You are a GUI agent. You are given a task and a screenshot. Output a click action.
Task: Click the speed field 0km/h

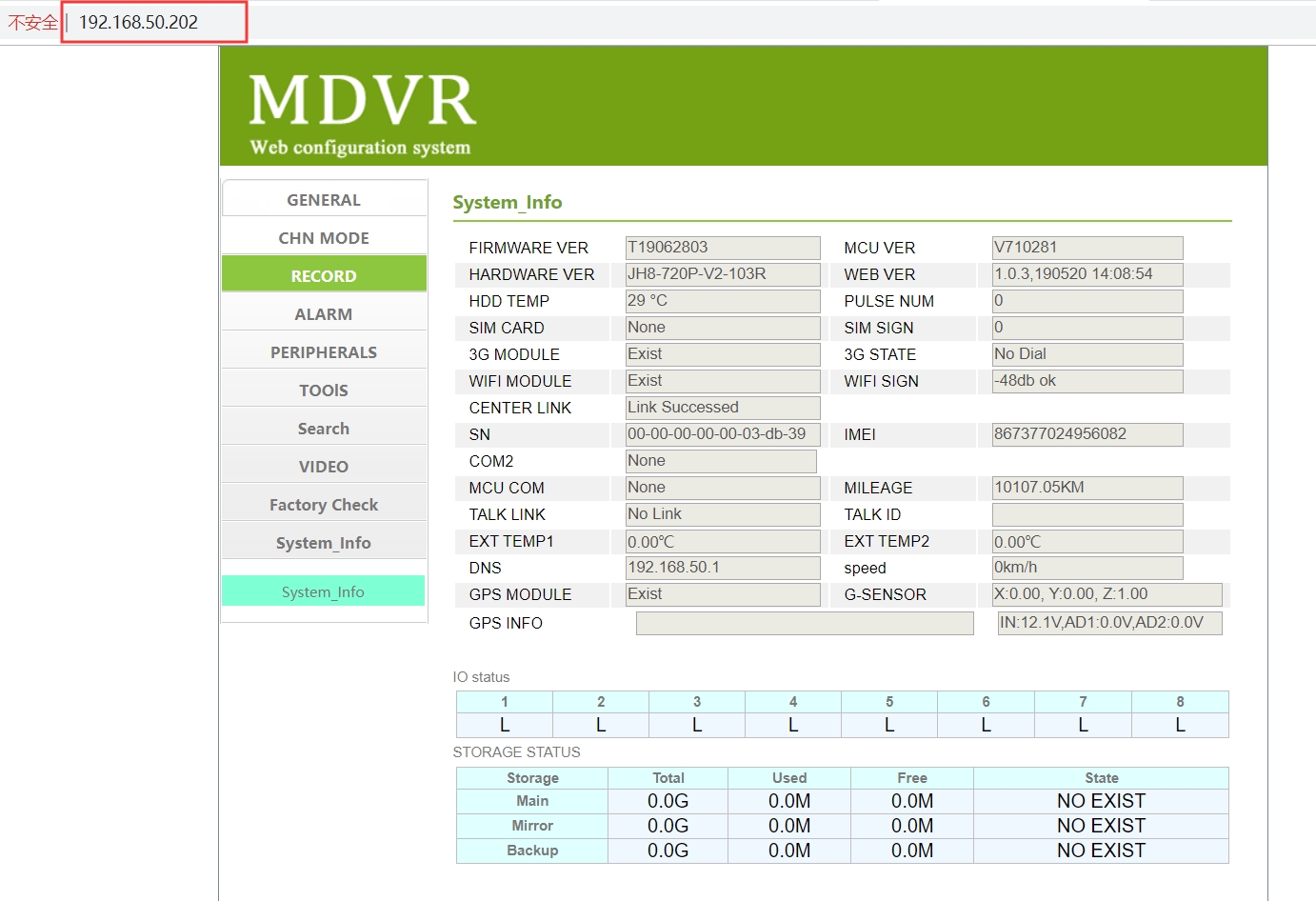pyautogui.click(x=1087, y=568)
